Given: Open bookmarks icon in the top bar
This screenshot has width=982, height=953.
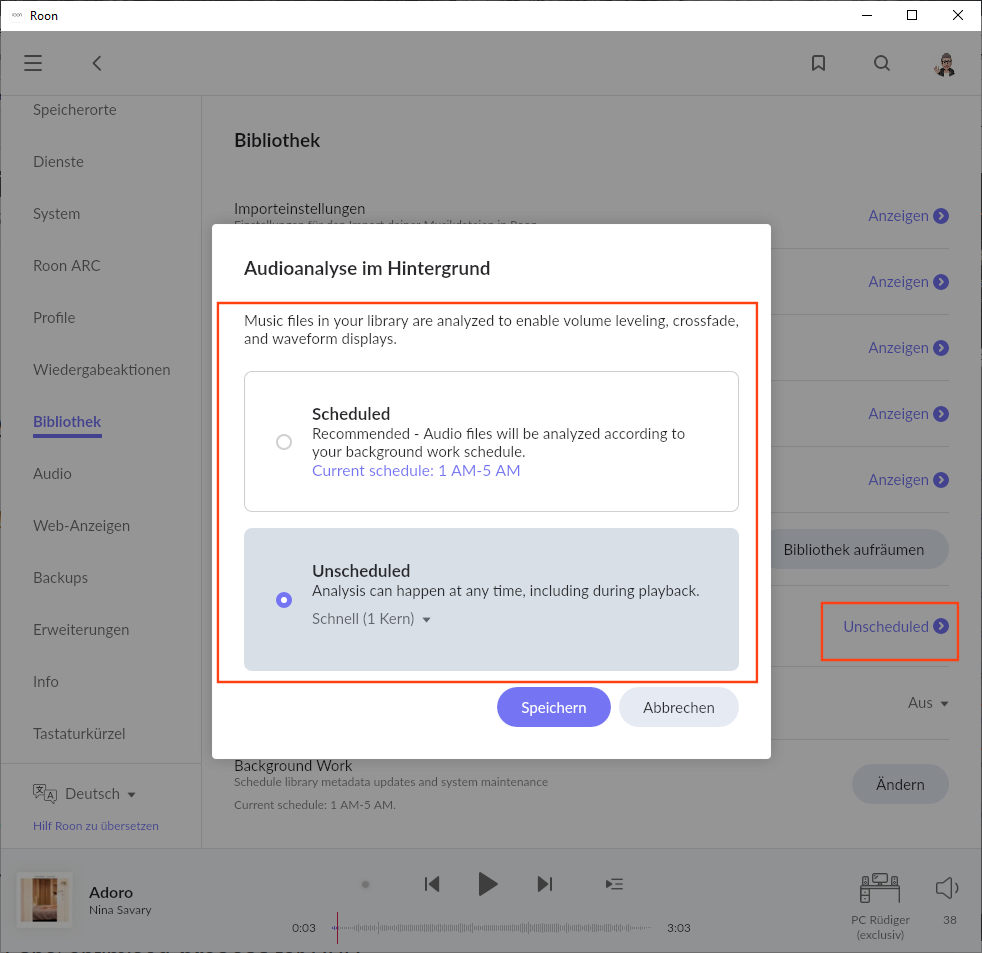Looking at the screenshot, I should (x=818, y=63).
